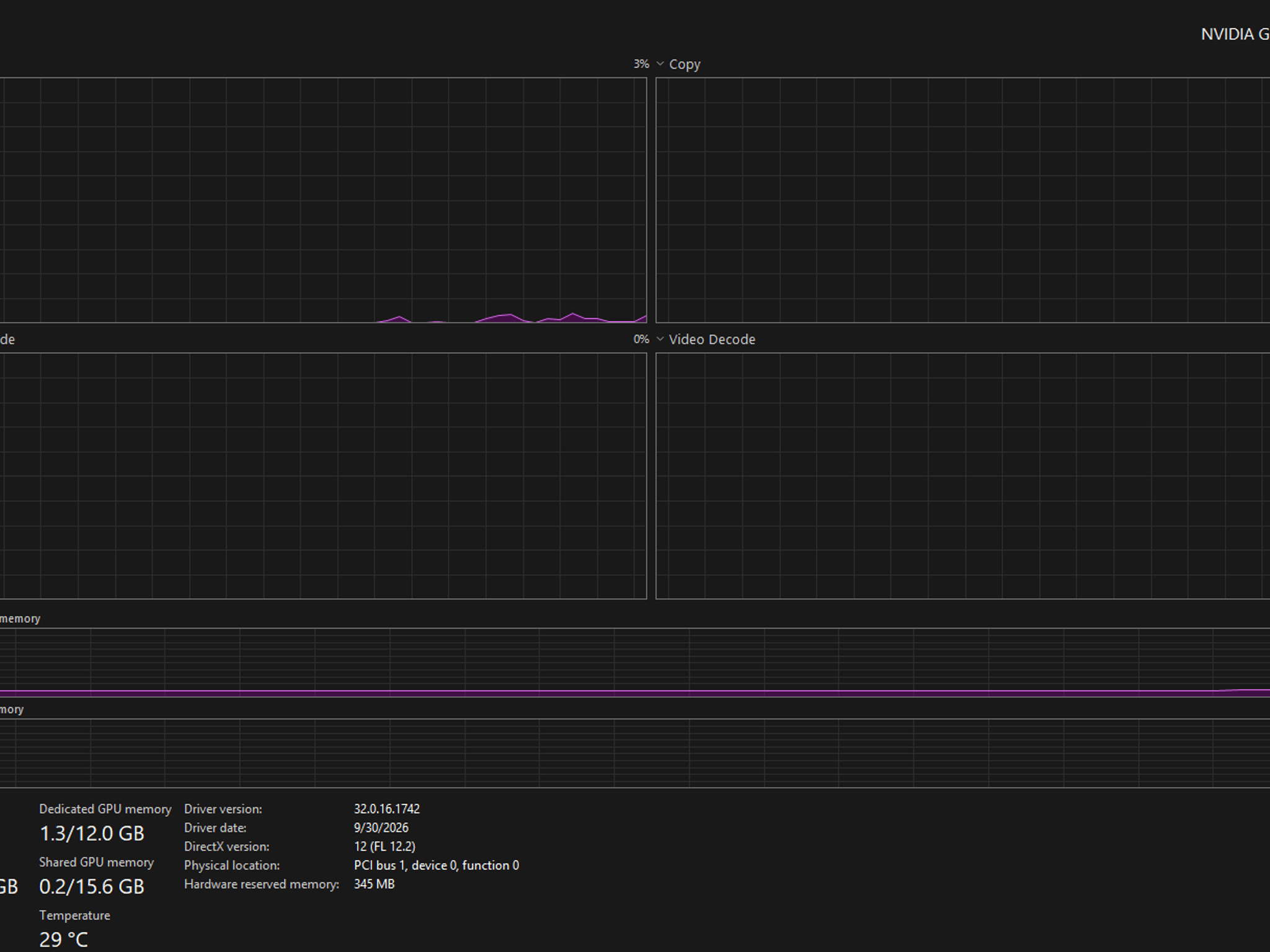This screenshot has width=1270, height=952.
Task: Click the 12 (FL 12.2) value
Action: click(x=384, y=847)
